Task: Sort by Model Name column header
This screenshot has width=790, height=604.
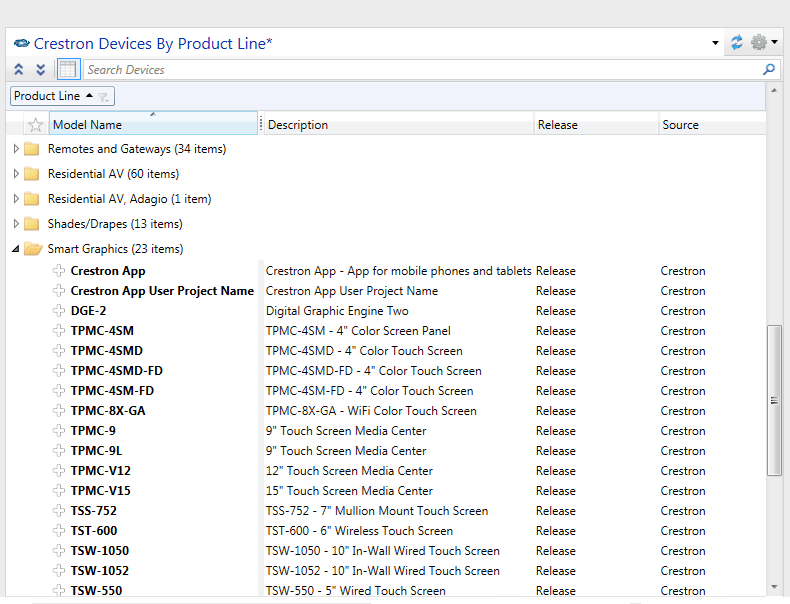Action: pos(153,124)
